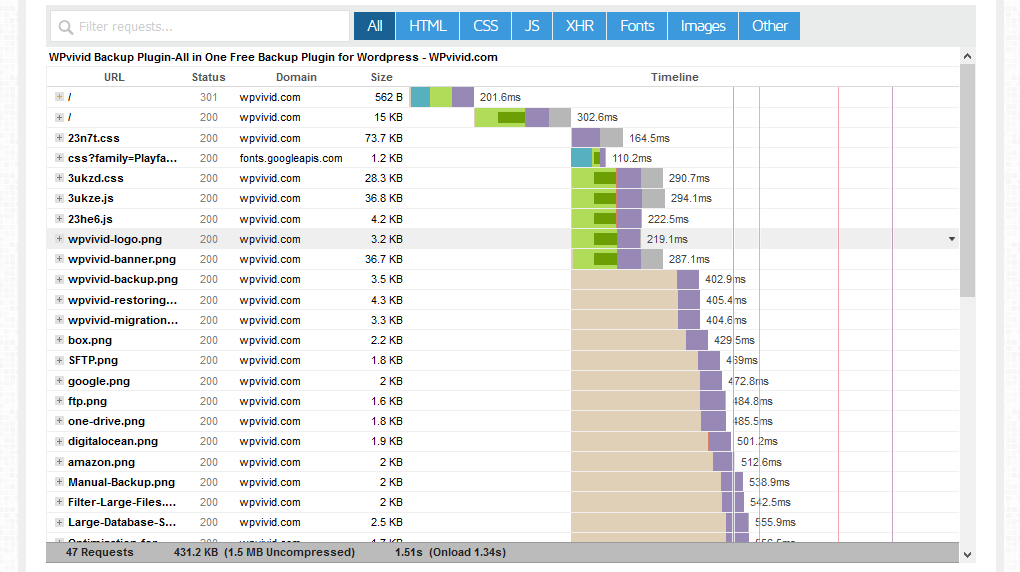
Task: Expand the wpvivid-banner.png request
Action: coord(59,259)
